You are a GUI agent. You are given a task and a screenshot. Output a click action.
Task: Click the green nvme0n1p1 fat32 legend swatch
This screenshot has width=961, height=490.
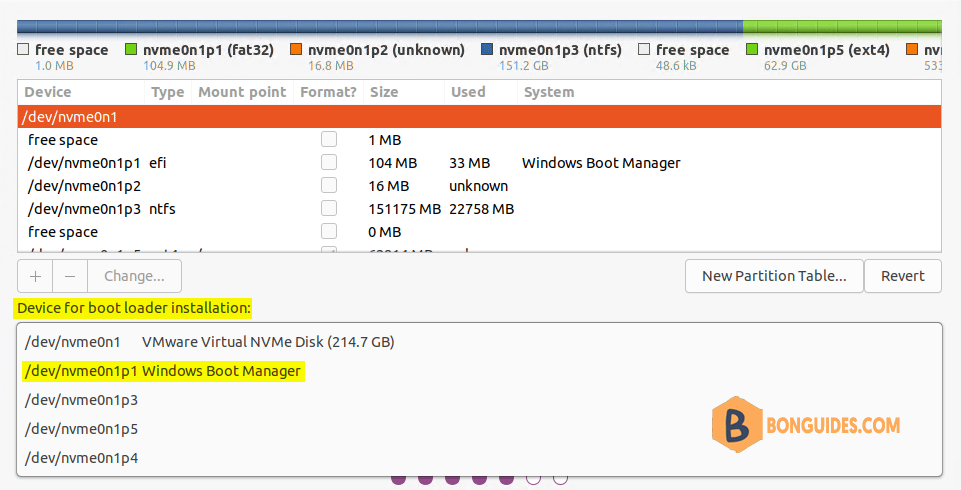click(131, 50)
